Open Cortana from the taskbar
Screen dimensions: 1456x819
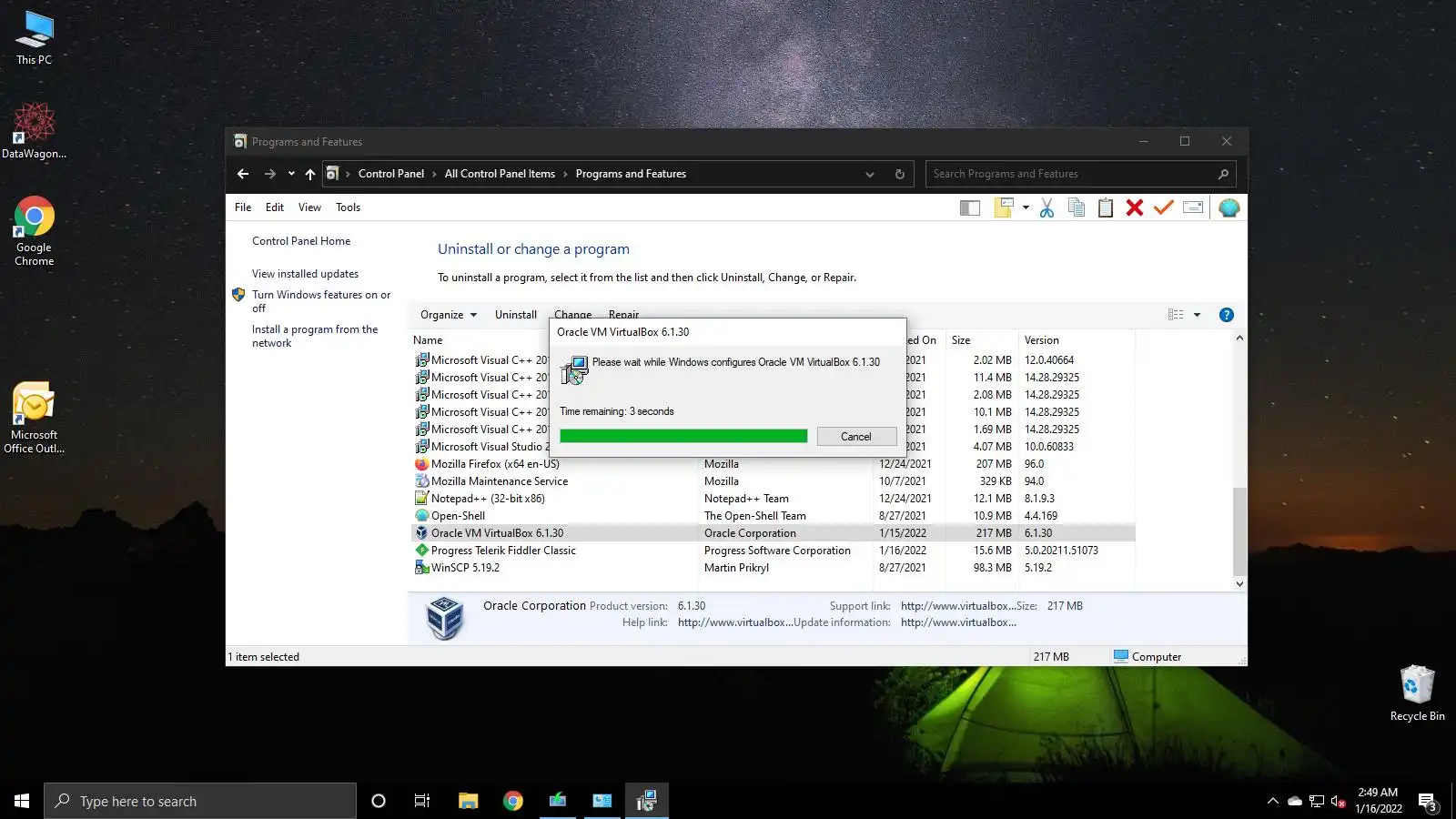(379, 801)
